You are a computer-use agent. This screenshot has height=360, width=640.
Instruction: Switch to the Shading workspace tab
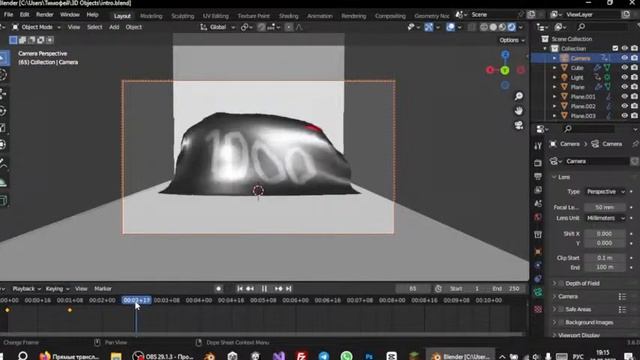[289, 16]
